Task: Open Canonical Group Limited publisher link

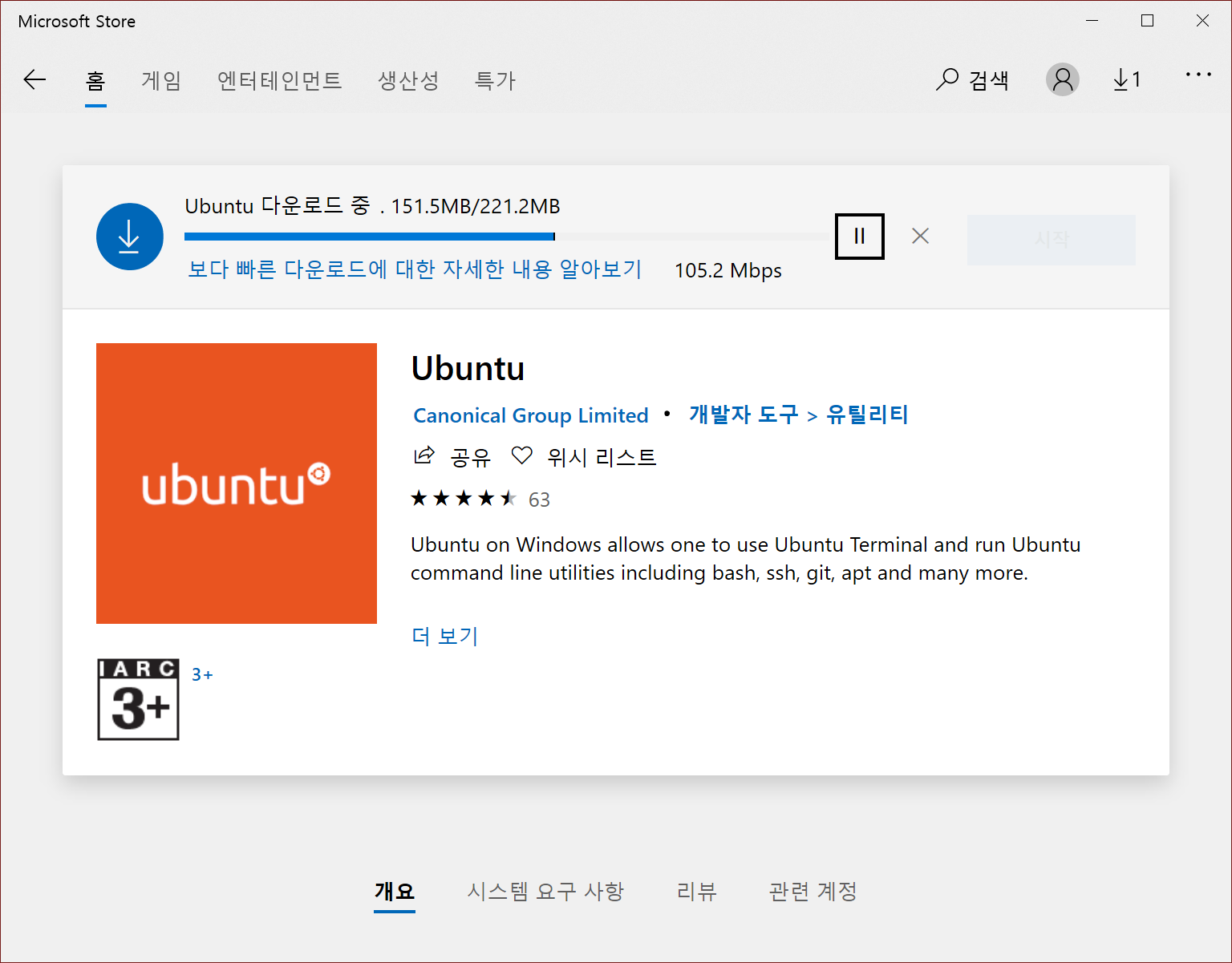Action: (x=531, y=415)
